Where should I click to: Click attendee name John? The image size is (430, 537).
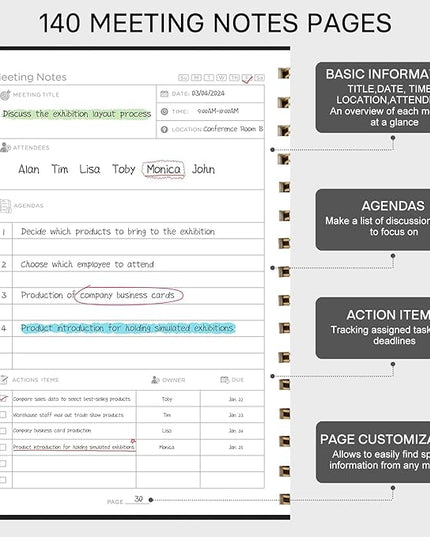click(203, 169)
